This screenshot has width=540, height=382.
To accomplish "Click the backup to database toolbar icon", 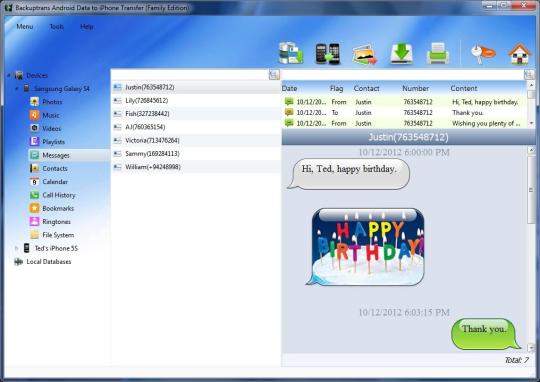I will coord(291,53).
